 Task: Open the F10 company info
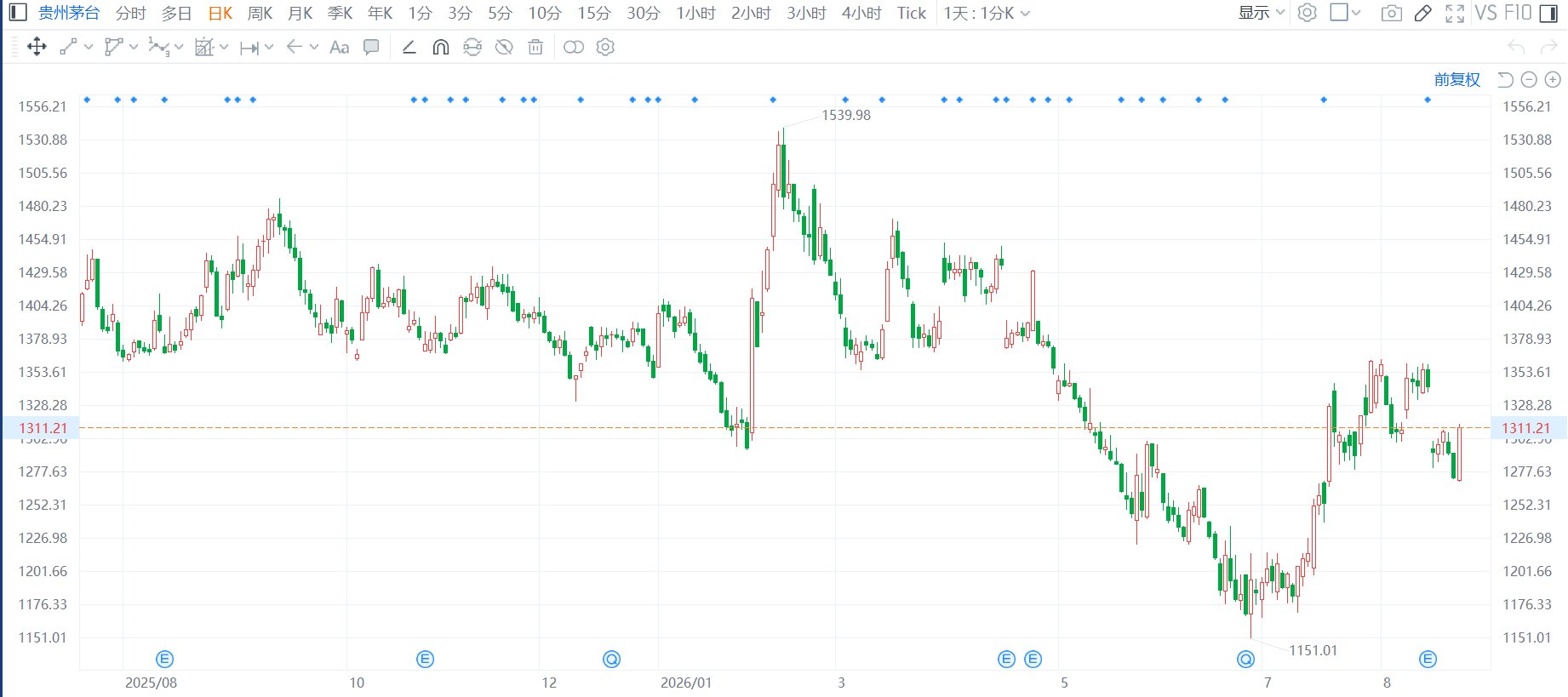click(1518, 13)
